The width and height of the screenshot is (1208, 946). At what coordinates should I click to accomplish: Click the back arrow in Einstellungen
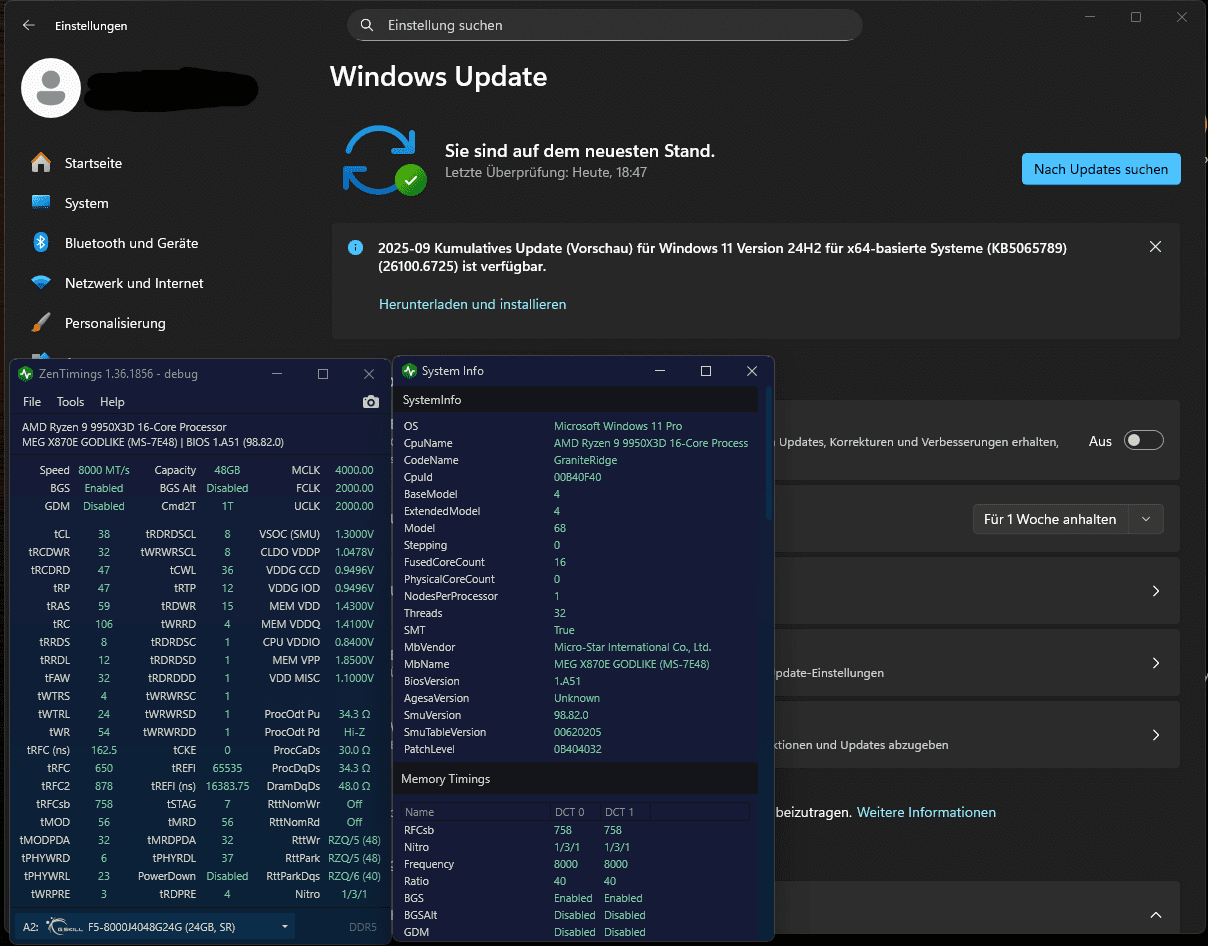[29, 25]
